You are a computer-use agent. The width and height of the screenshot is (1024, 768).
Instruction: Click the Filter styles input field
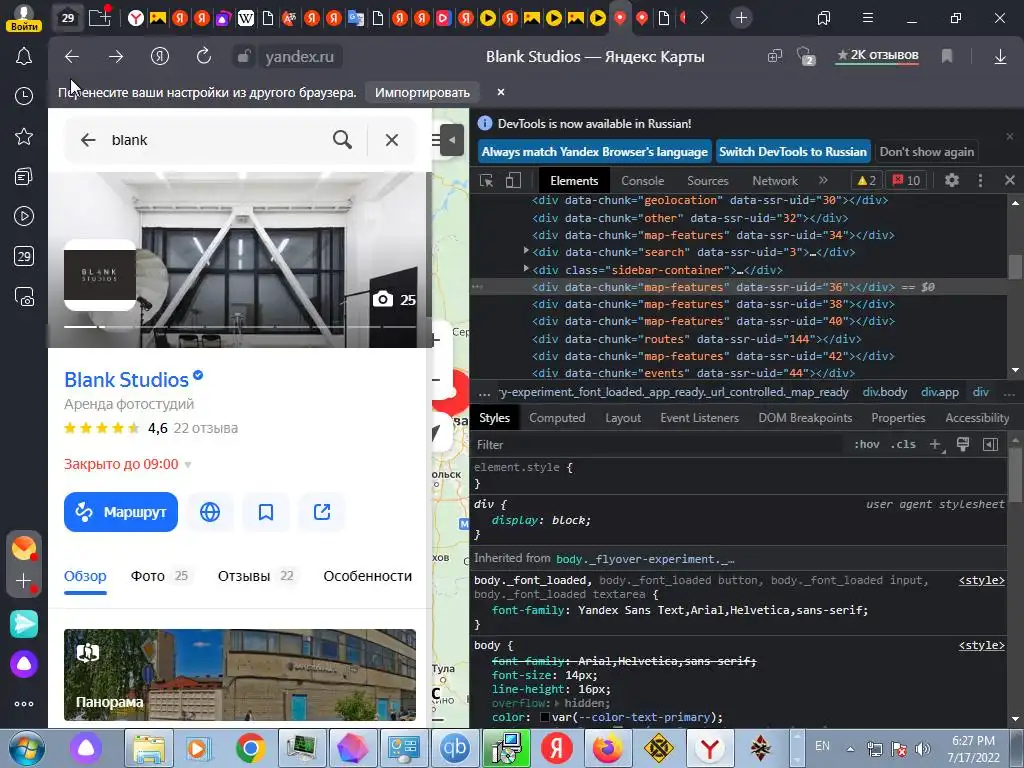pyautogui.click(x=658, y=445)
